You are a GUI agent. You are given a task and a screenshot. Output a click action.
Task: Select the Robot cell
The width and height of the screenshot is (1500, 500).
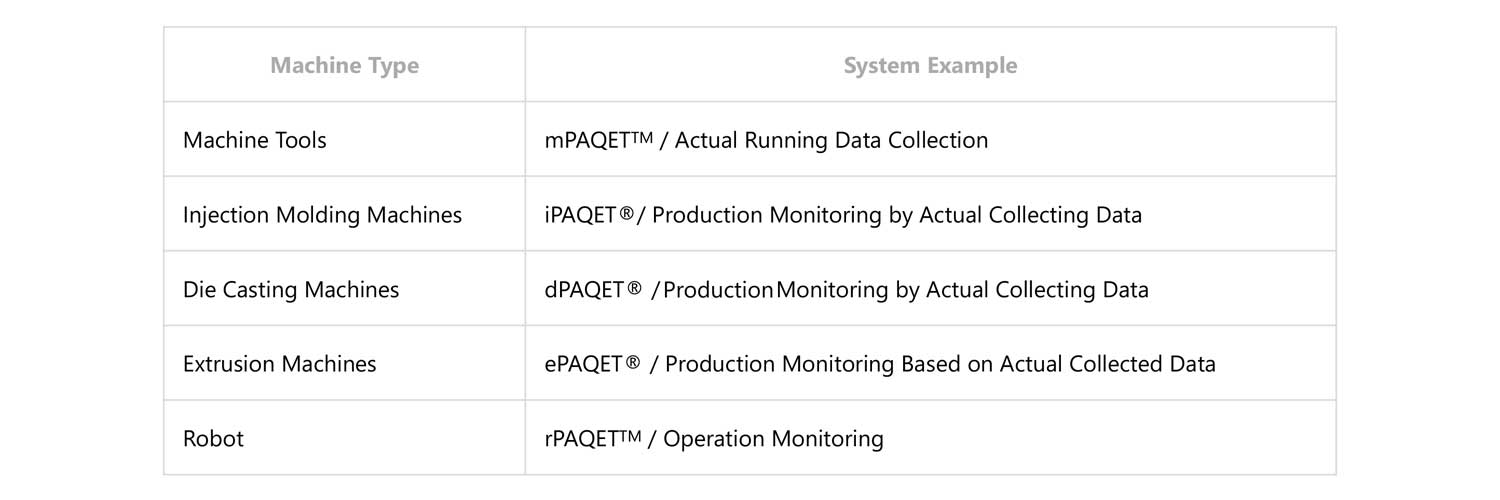(x=213, y=438)
